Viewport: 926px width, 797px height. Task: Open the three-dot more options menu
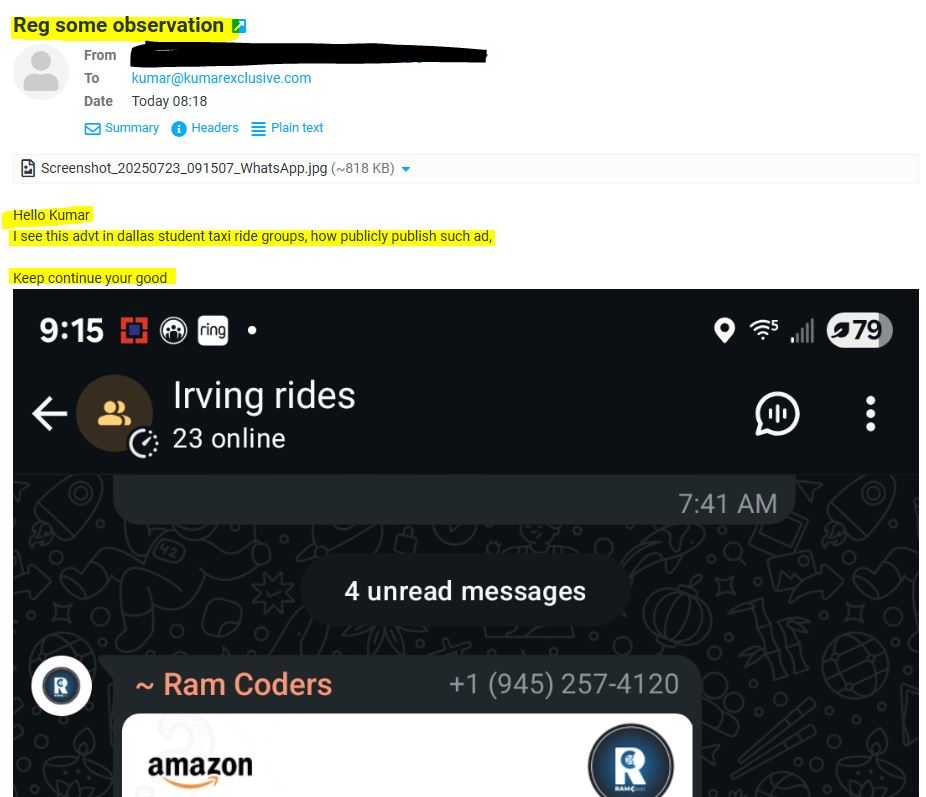[870, 414]
